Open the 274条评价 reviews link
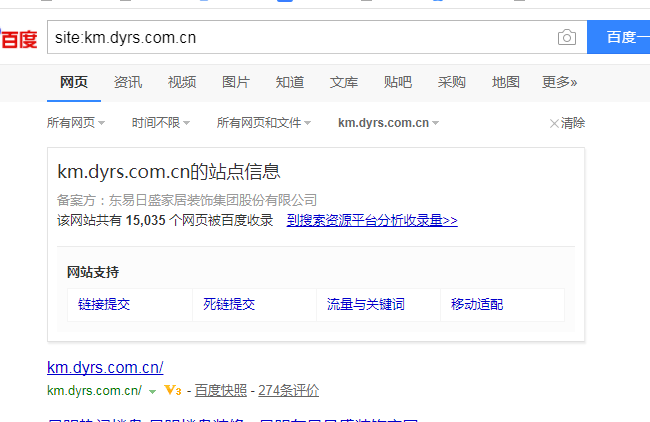This screenshot has width=650, height=422. [x=289, y=390]
